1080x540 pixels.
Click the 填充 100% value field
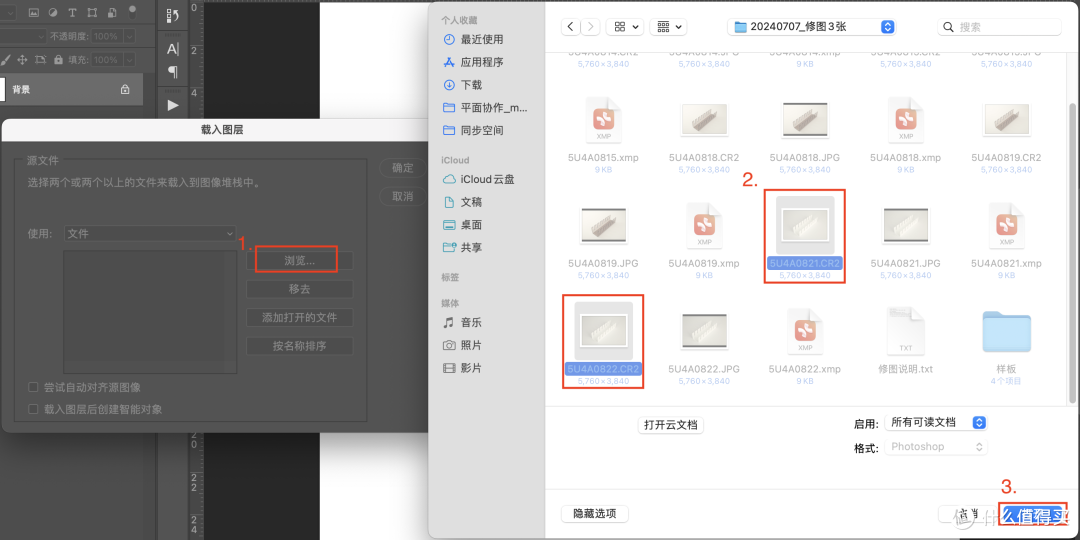(106, 60)
